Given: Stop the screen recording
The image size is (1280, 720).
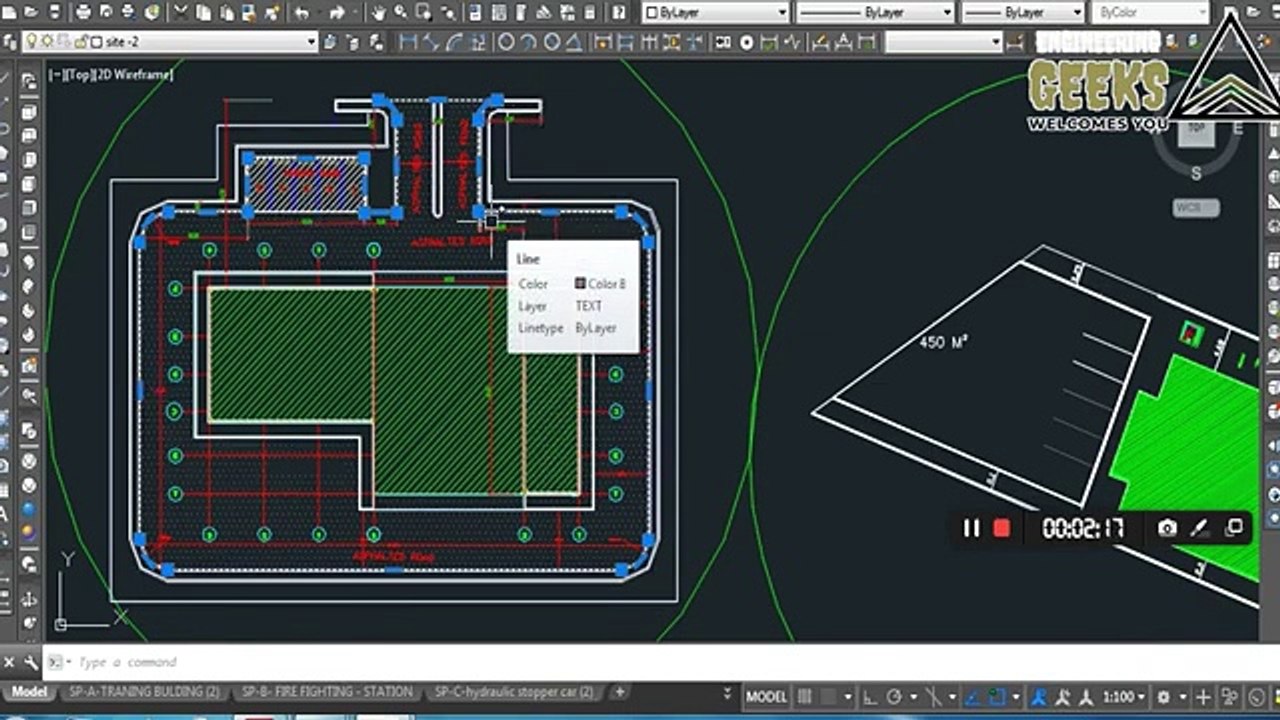Looking at the screenshot, I should tap(1002, 528).
